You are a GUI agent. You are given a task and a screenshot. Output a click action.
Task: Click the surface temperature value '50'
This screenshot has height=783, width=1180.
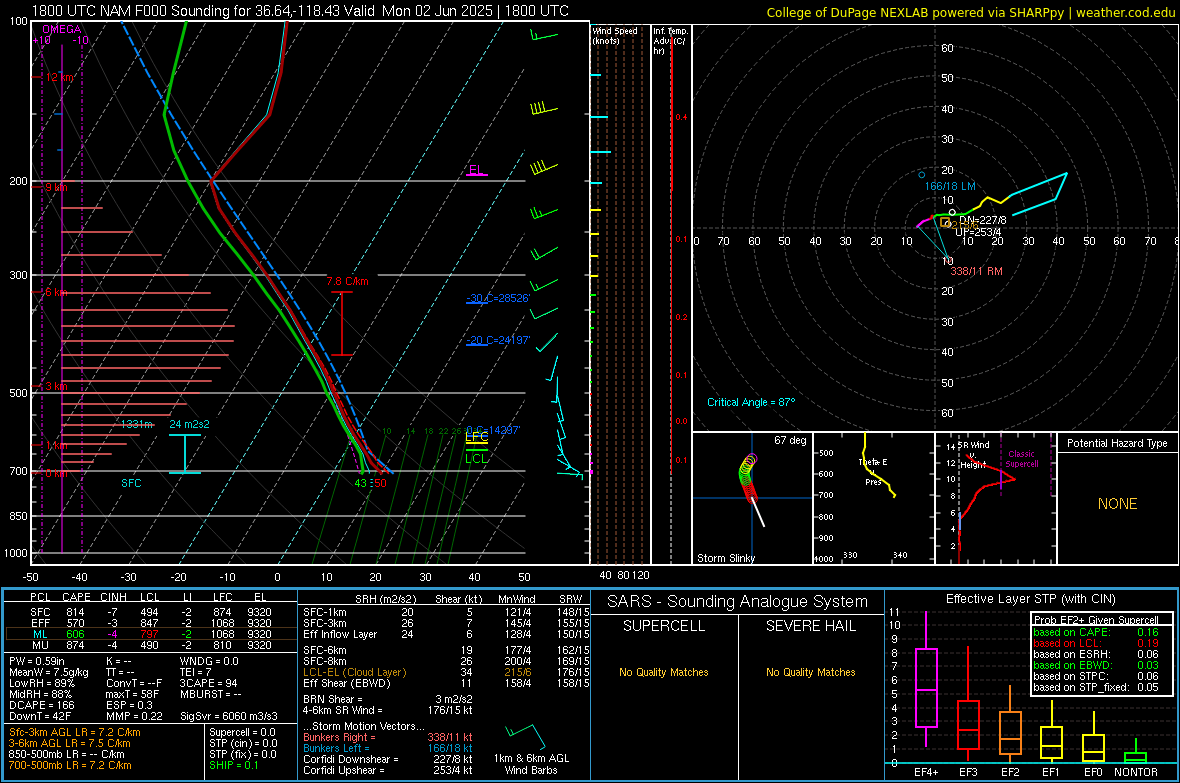click(x=380, y=483)
